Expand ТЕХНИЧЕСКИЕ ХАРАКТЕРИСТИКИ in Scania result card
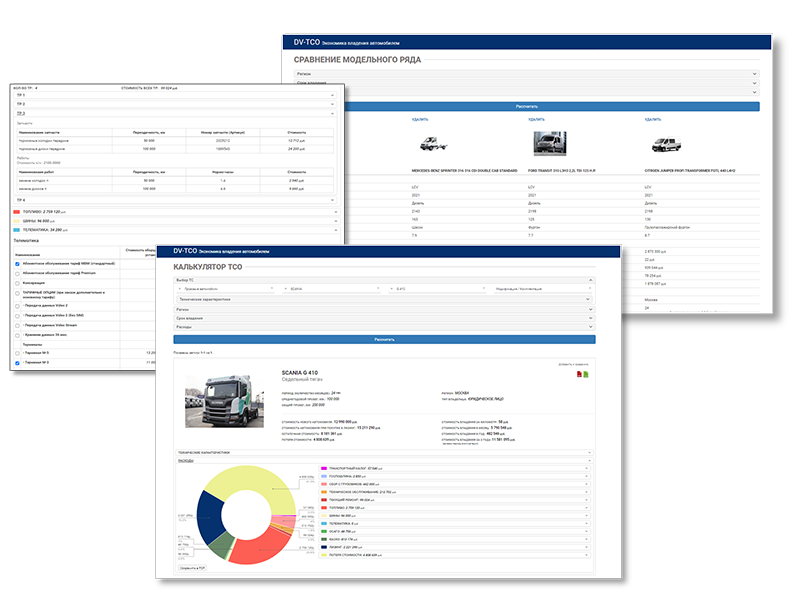Screen dimensions: 800x600 (x=384, y=453)
